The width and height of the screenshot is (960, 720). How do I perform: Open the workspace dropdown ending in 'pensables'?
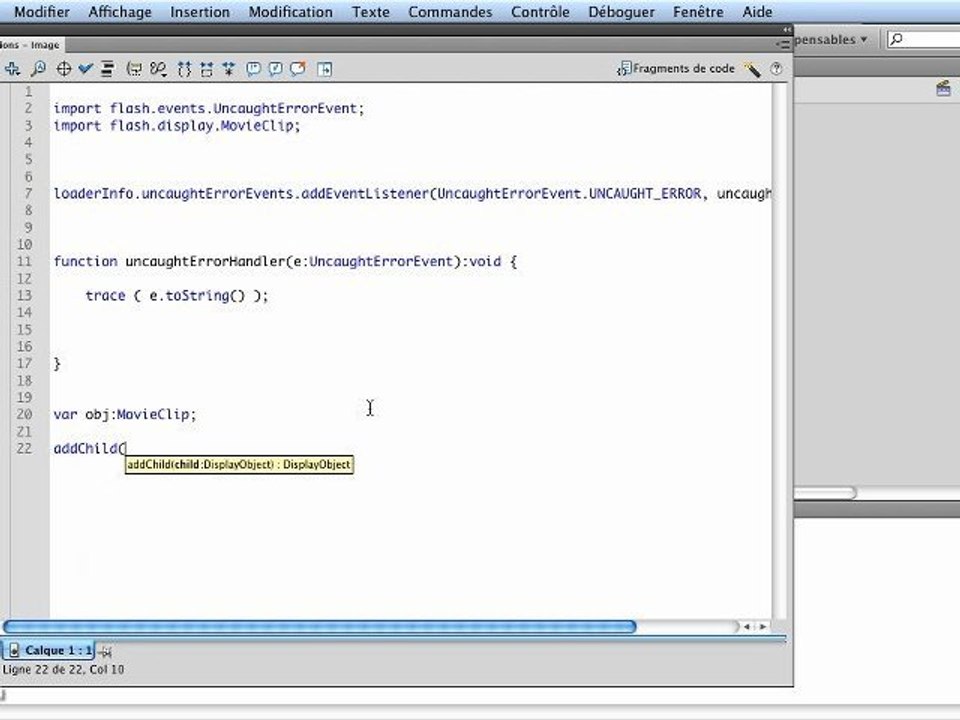point(831,39)
